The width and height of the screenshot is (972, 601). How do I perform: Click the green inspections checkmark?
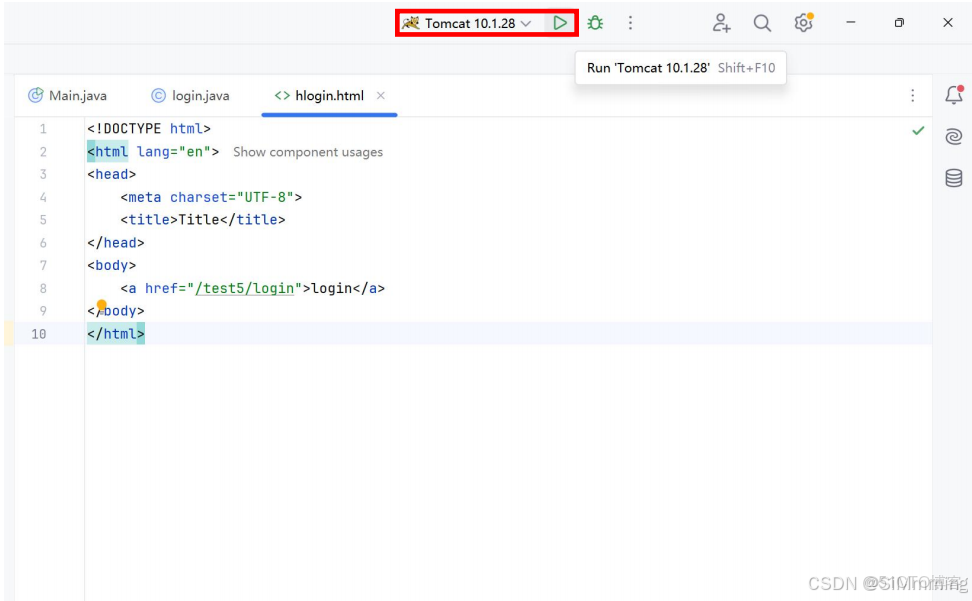[x=919, y=130]
